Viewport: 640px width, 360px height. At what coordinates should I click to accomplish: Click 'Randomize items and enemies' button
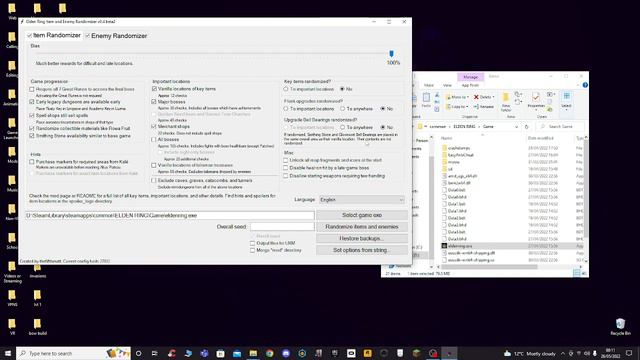click(362, 227)
